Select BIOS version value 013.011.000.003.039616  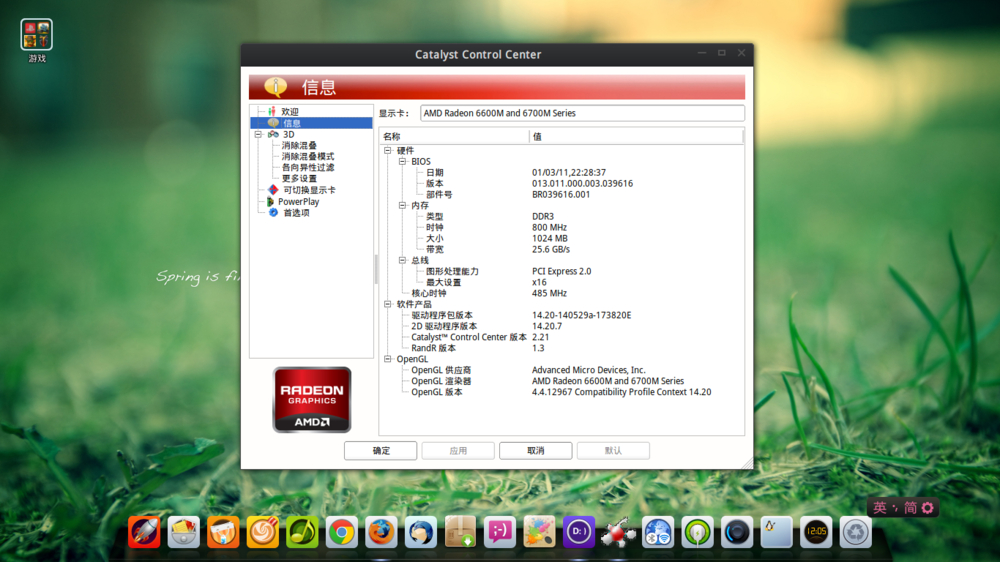click(x=582, y=184)
